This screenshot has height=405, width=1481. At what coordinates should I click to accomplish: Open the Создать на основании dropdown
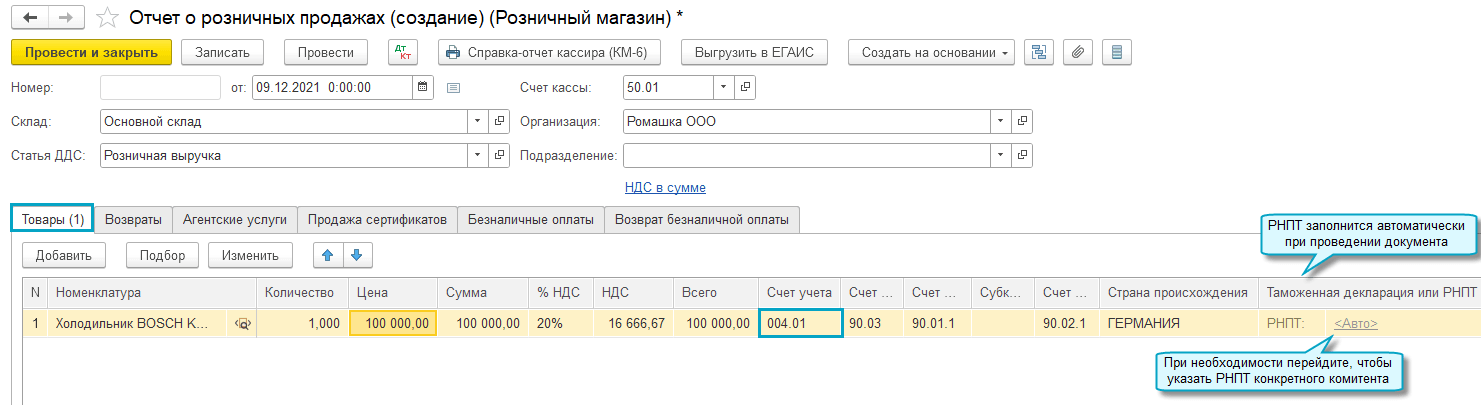click(x=931, y=53)
